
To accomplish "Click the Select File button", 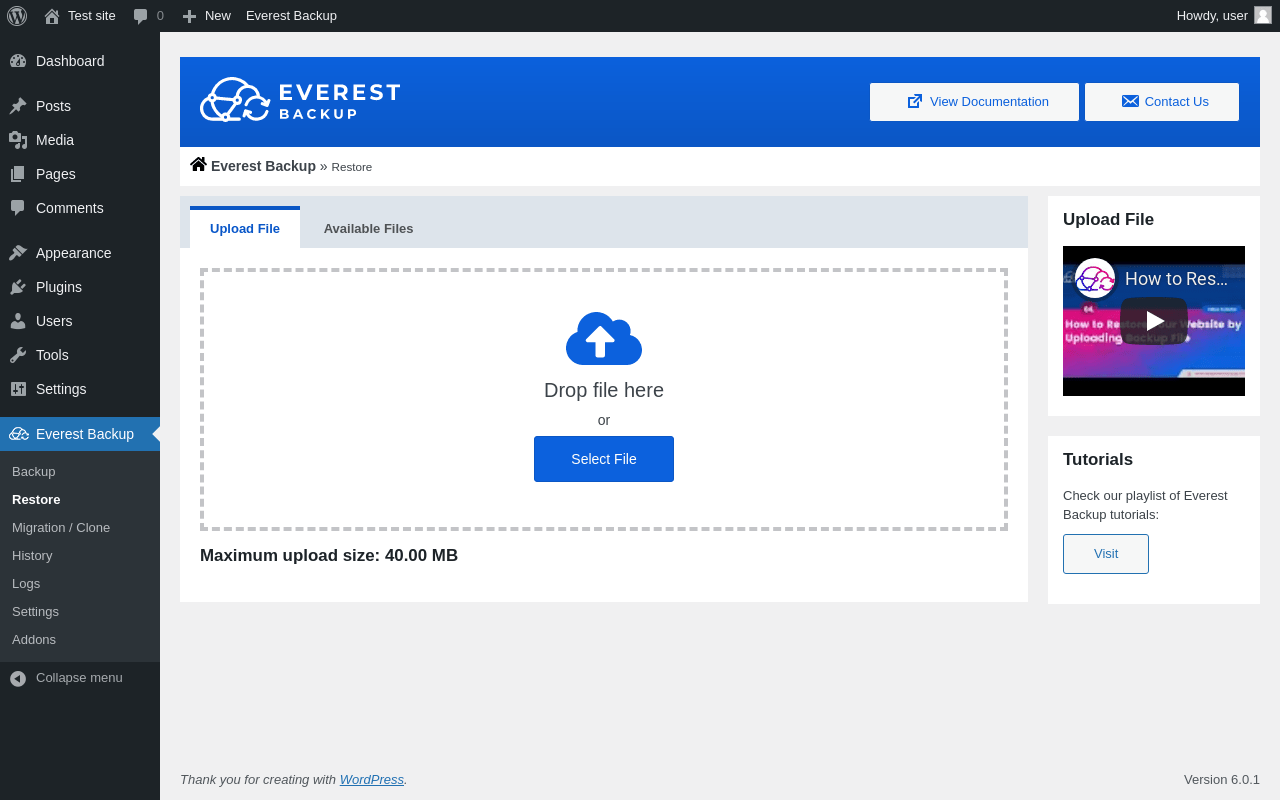I will (604, 459).
